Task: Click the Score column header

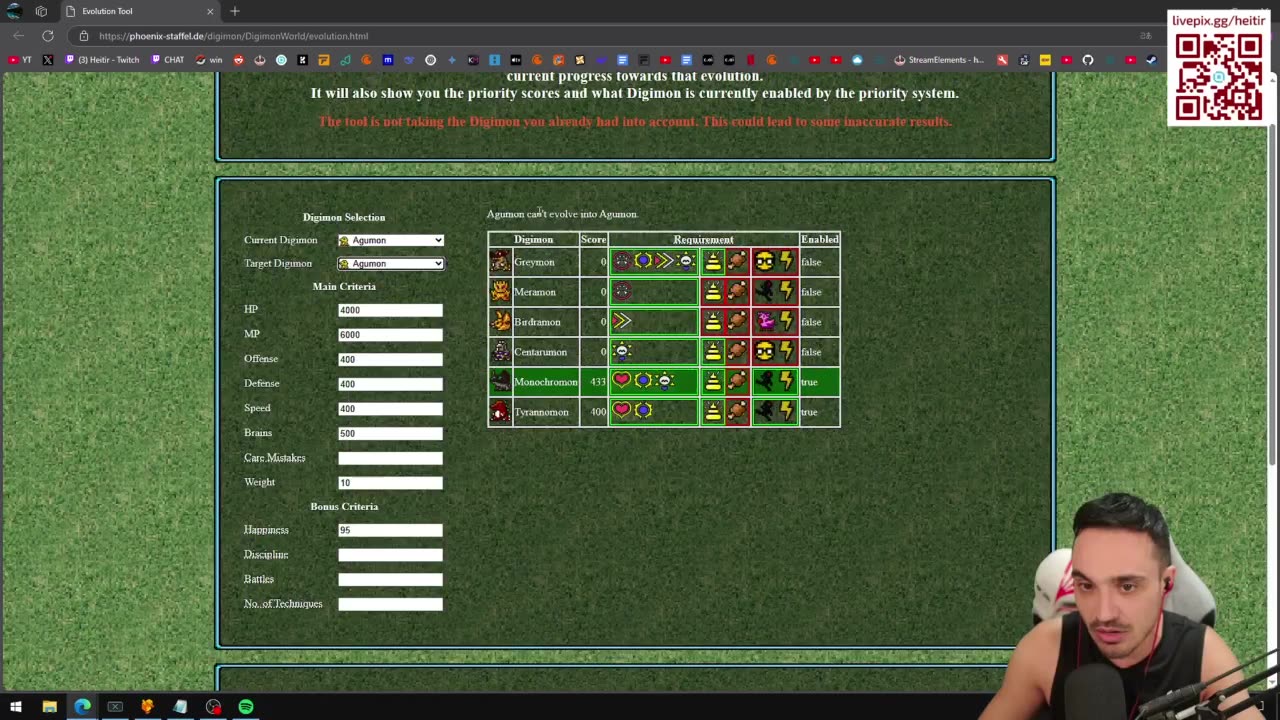Action: [593, 240]
